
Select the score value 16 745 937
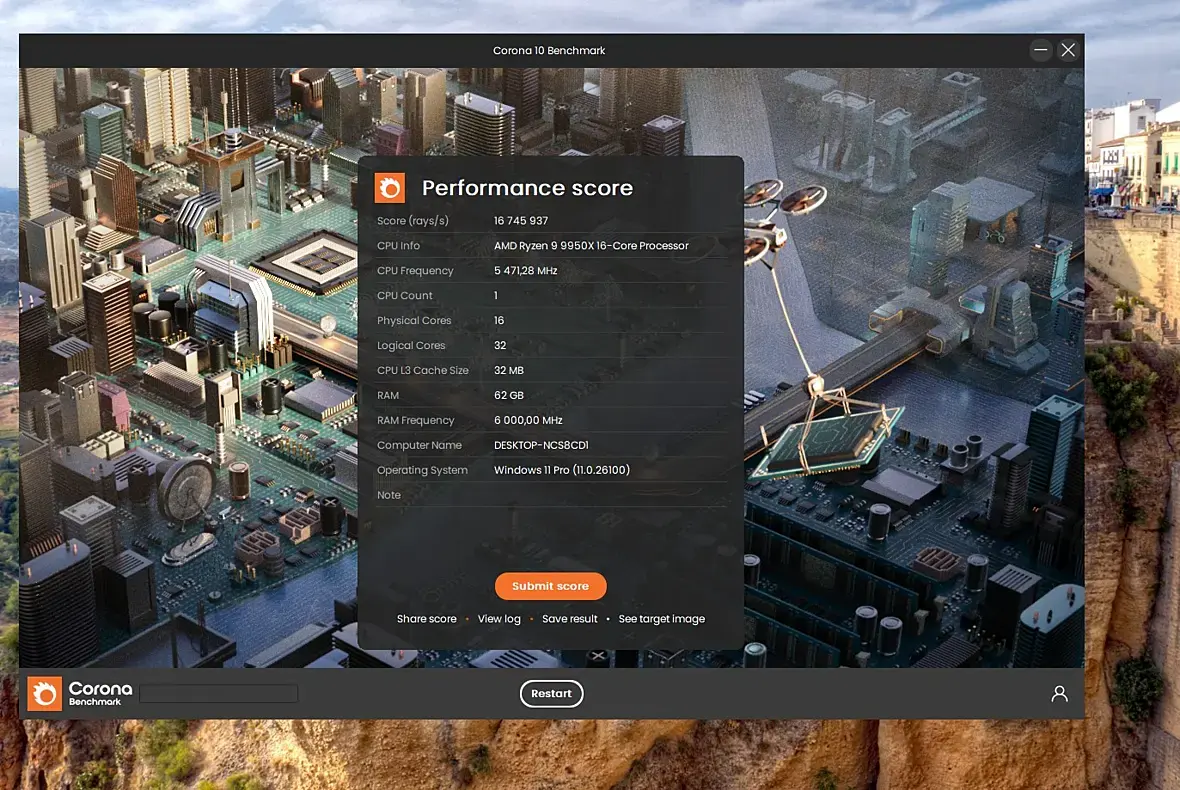521,221
